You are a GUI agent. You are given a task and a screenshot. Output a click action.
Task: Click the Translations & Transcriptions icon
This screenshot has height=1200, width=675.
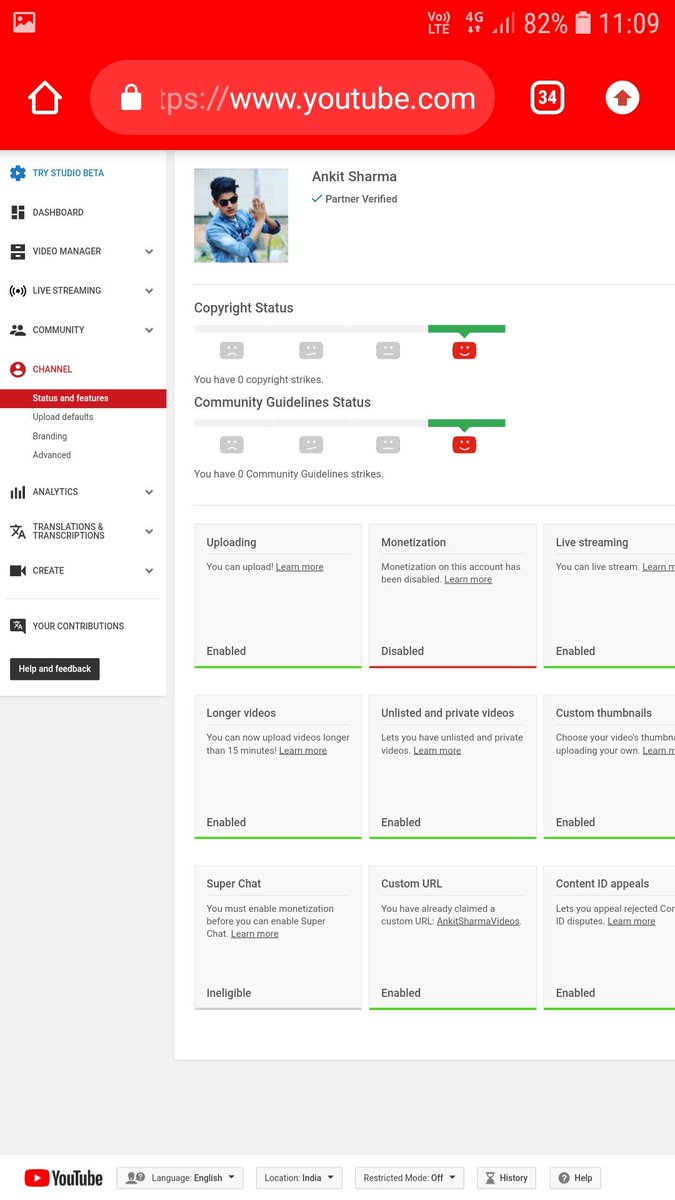point(18,531)
